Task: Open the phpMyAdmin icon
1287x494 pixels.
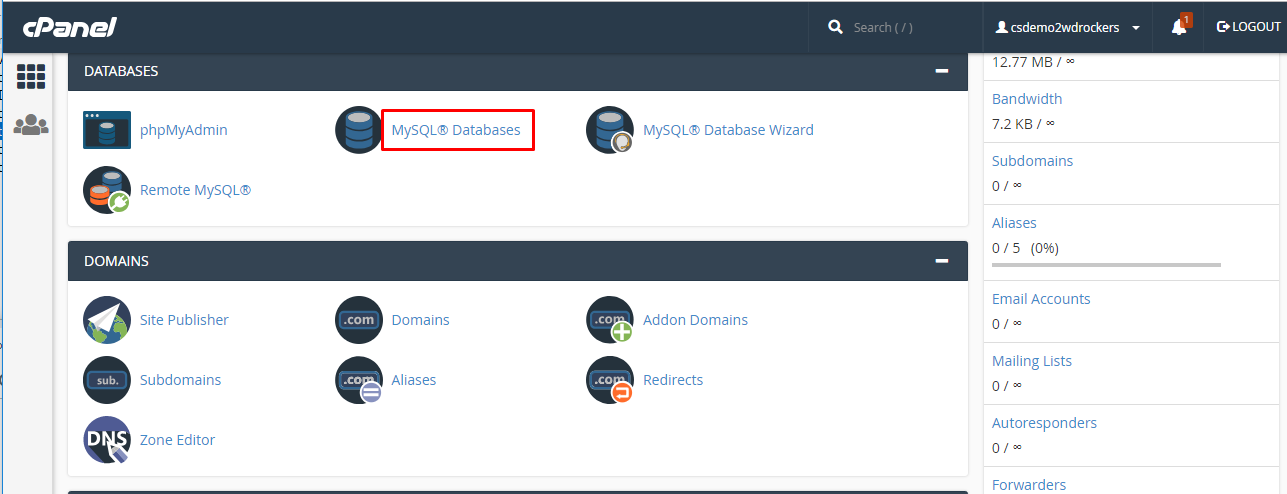Action: (107, 130)
